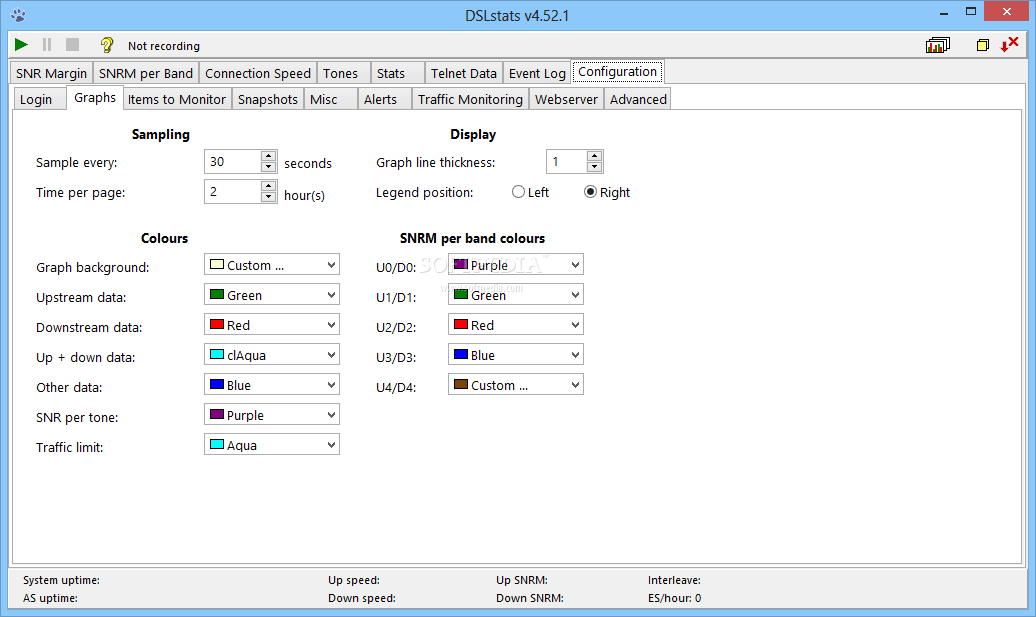Open Up + down data colour dropdown
Screen dimensions: 1036x617
coord(272,355)
